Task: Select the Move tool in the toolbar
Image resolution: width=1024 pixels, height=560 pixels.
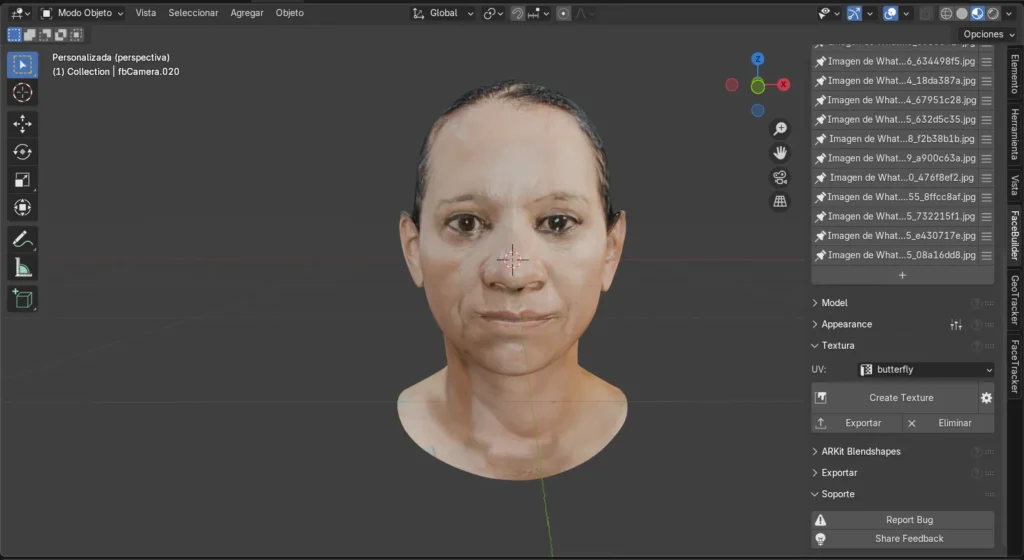Action: coord(22,124)
